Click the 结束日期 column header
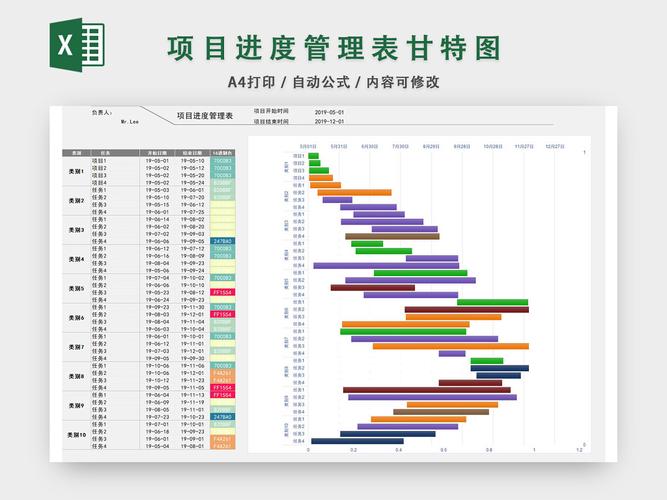This screenshot has height=500, width=667. (x=192, y=153)
